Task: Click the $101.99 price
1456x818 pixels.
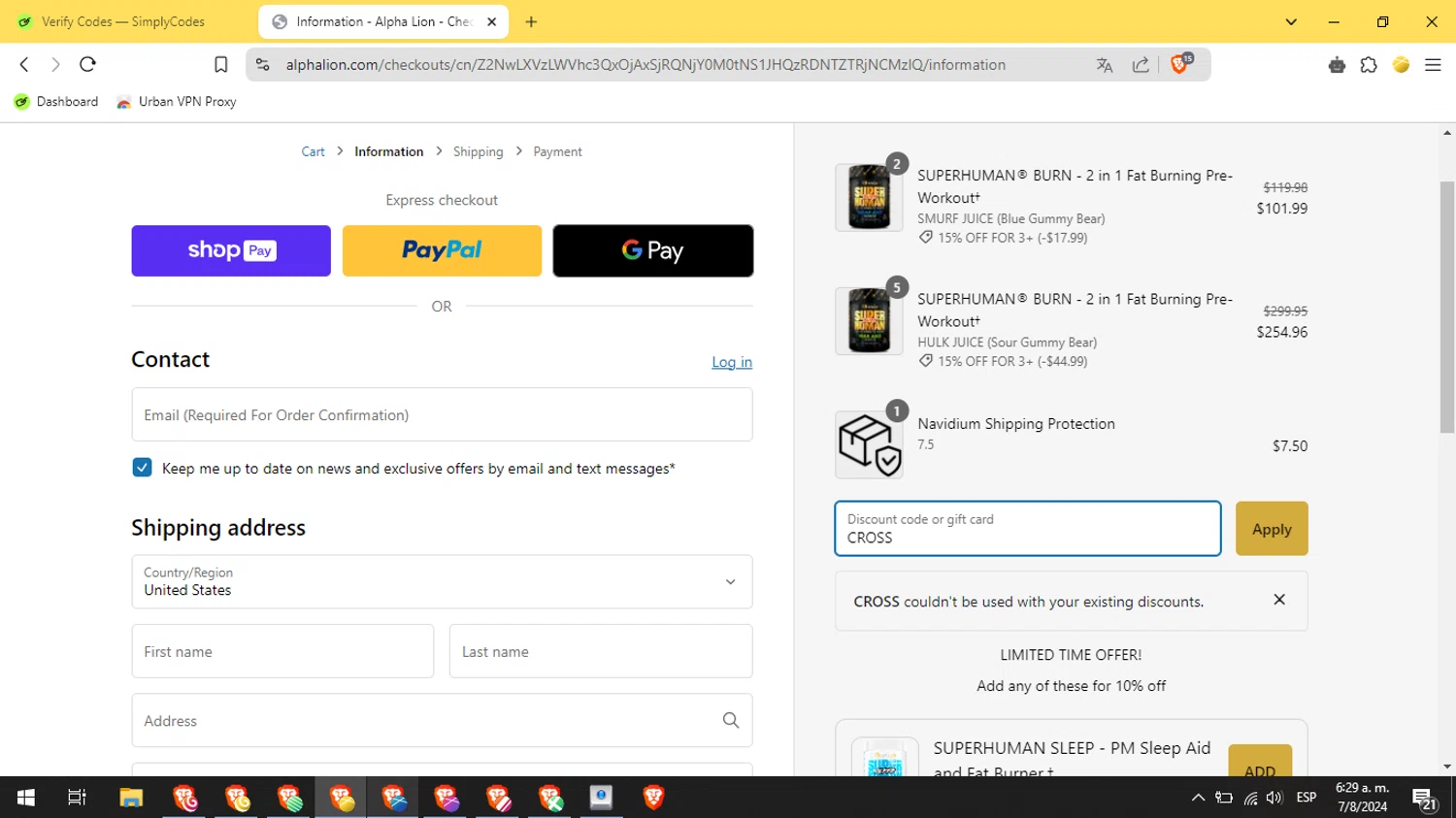Action: point(1281,208)
